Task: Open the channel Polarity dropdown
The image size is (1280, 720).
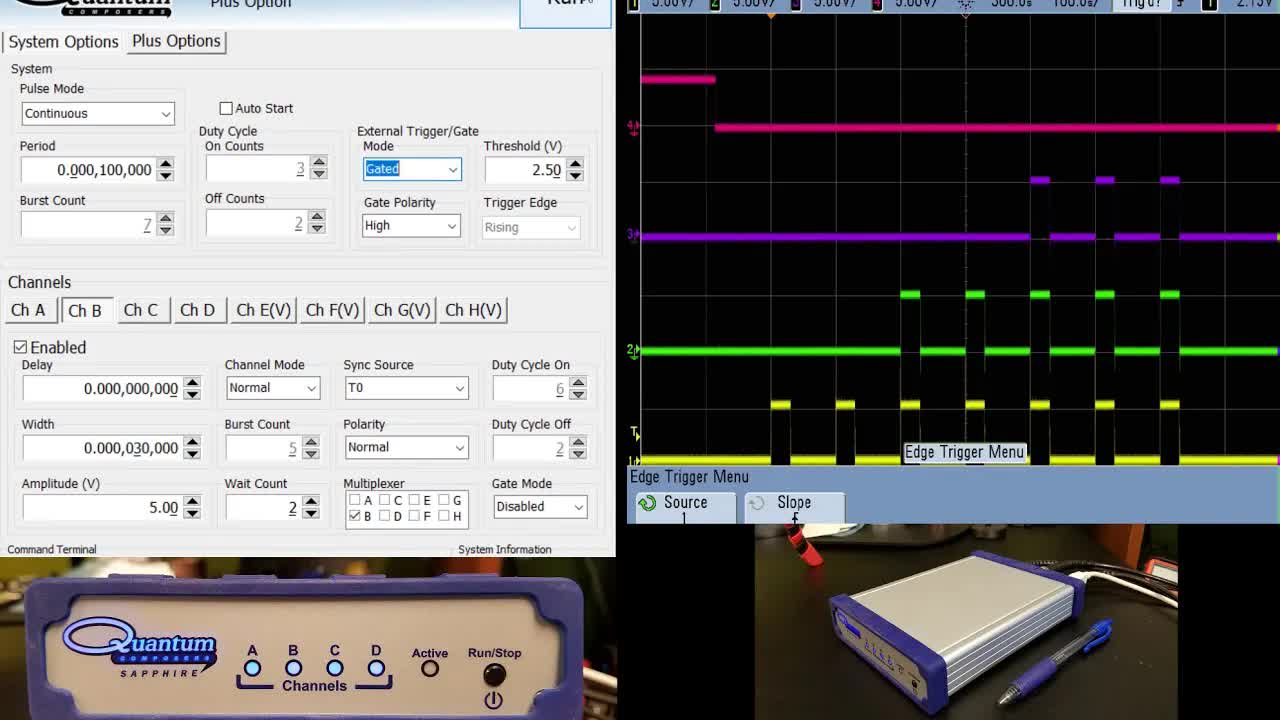Action: pos(406,447)
